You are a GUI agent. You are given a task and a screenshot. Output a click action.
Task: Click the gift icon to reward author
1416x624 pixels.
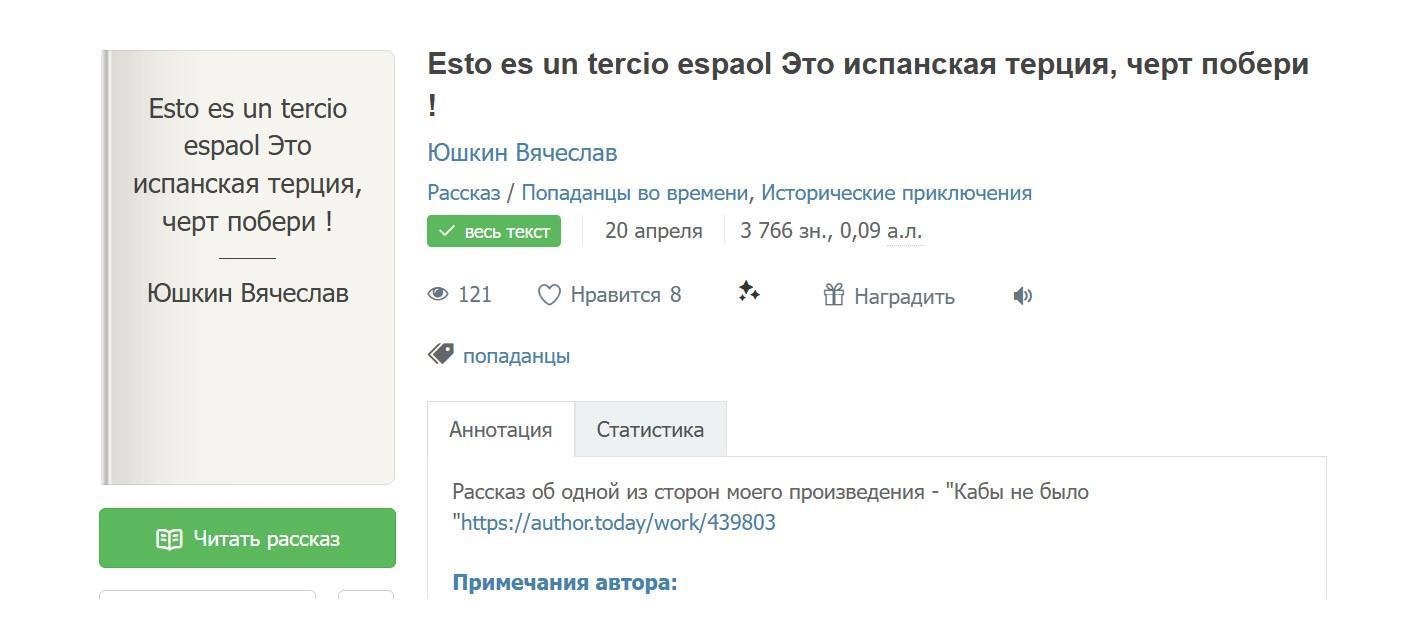(x=833, y=295)
